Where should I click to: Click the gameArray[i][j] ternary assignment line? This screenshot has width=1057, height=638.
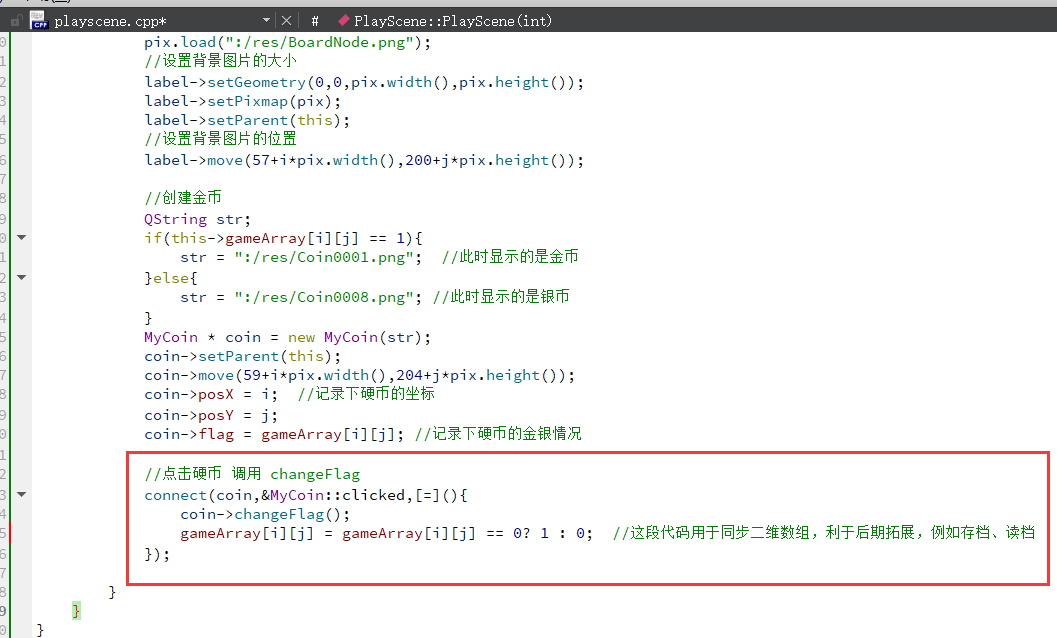386,533
